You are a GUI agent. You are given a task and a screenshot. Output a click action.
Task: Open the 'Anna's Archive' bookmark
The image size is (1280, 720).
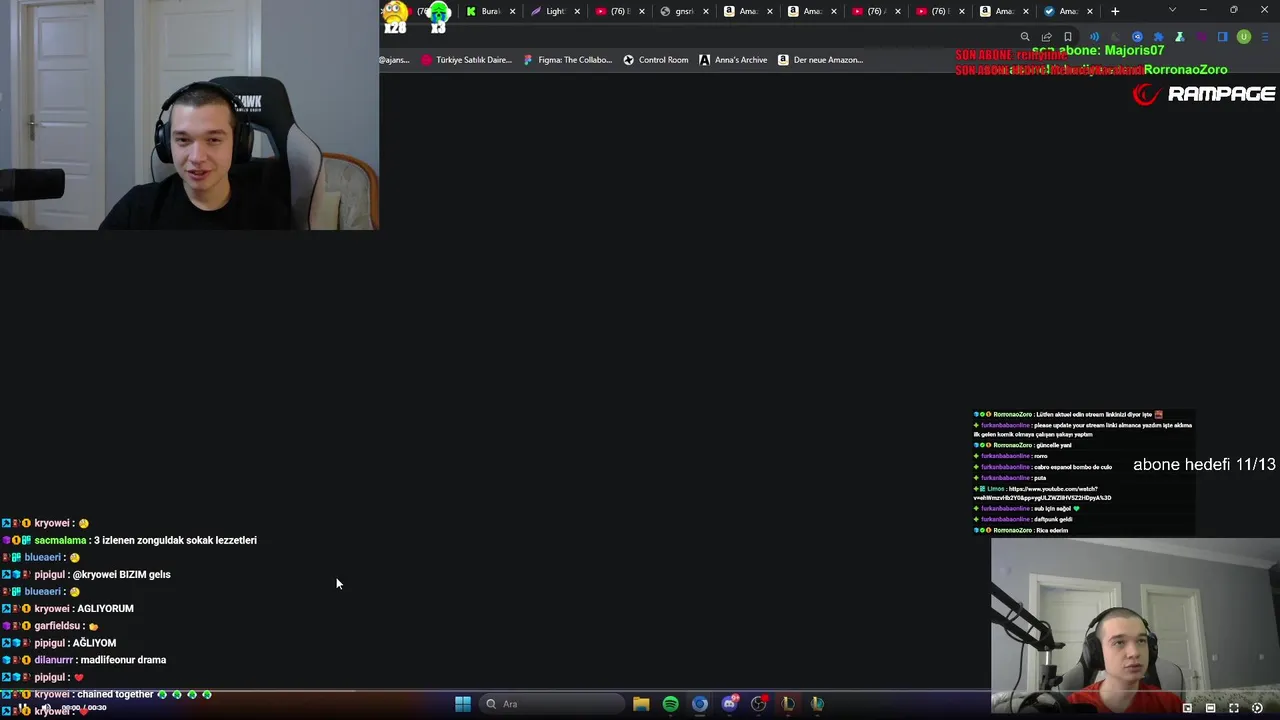coord(733,60)
